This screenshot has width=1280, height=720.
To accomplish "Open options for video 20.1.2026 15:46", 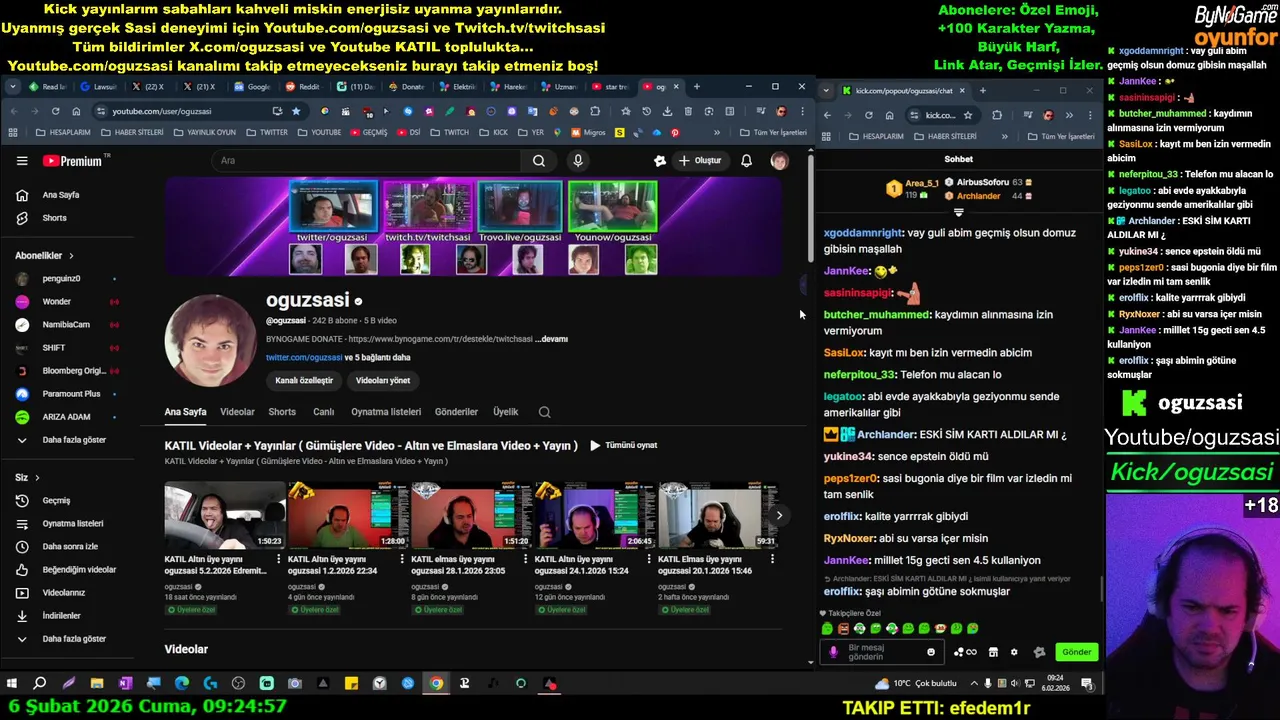I will (x=772, y=559).
